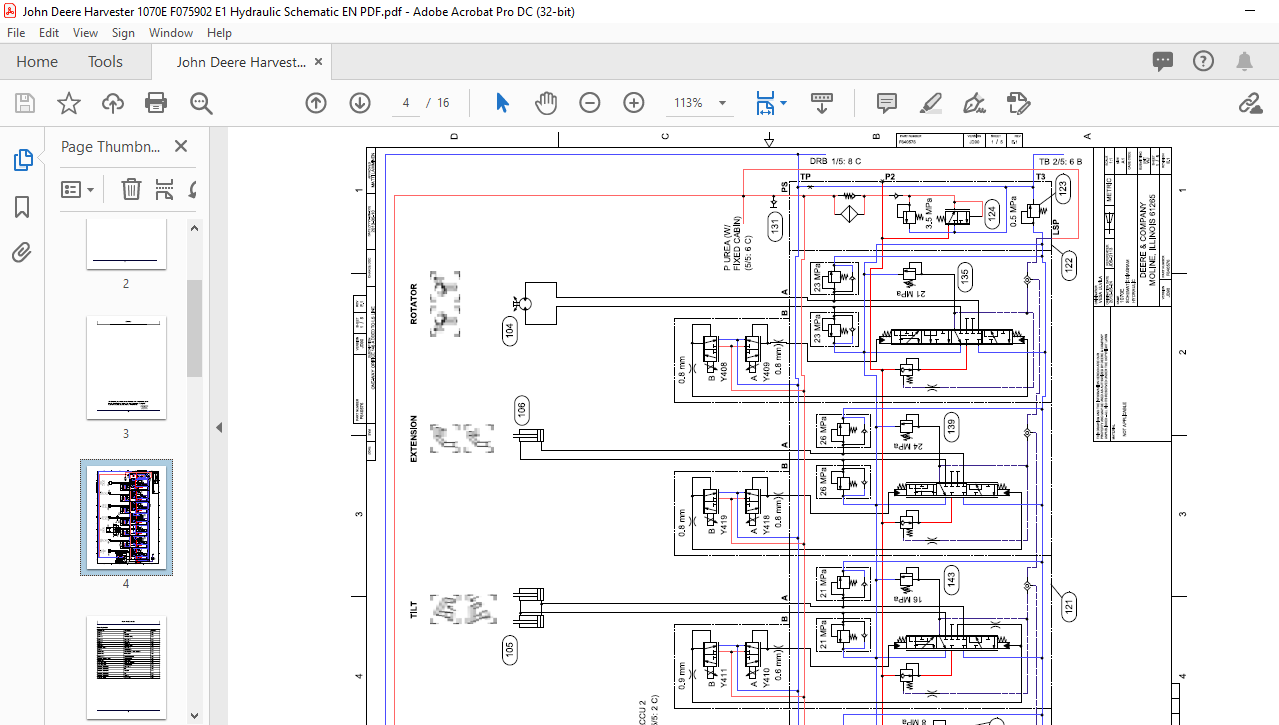This screenshot has width=1279, height=725.
Task: Zoom in with the plus button
Action: click(x=634, y=103)
